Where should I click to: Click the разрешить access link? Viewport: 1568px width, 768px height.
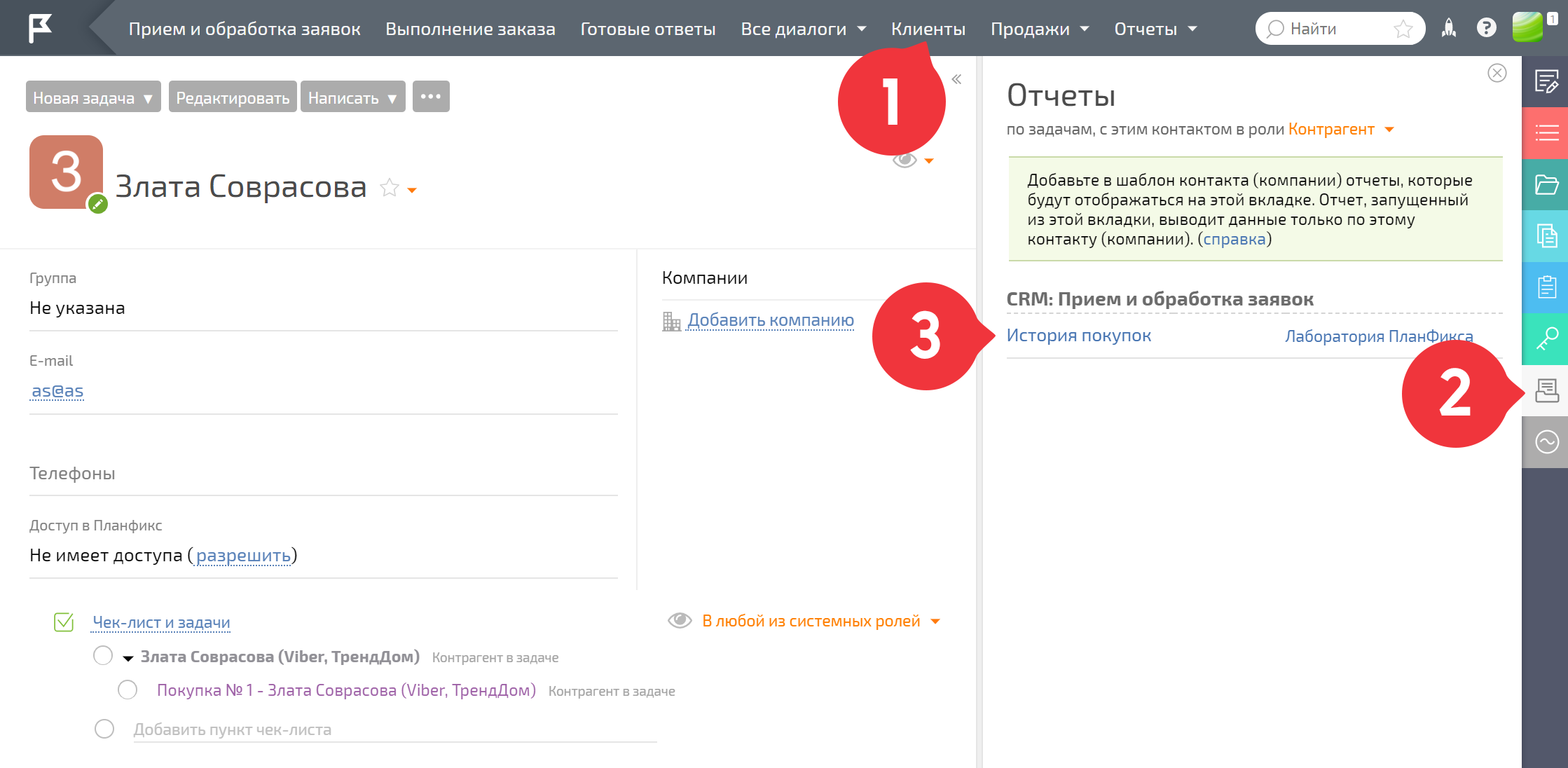[243, 556]
